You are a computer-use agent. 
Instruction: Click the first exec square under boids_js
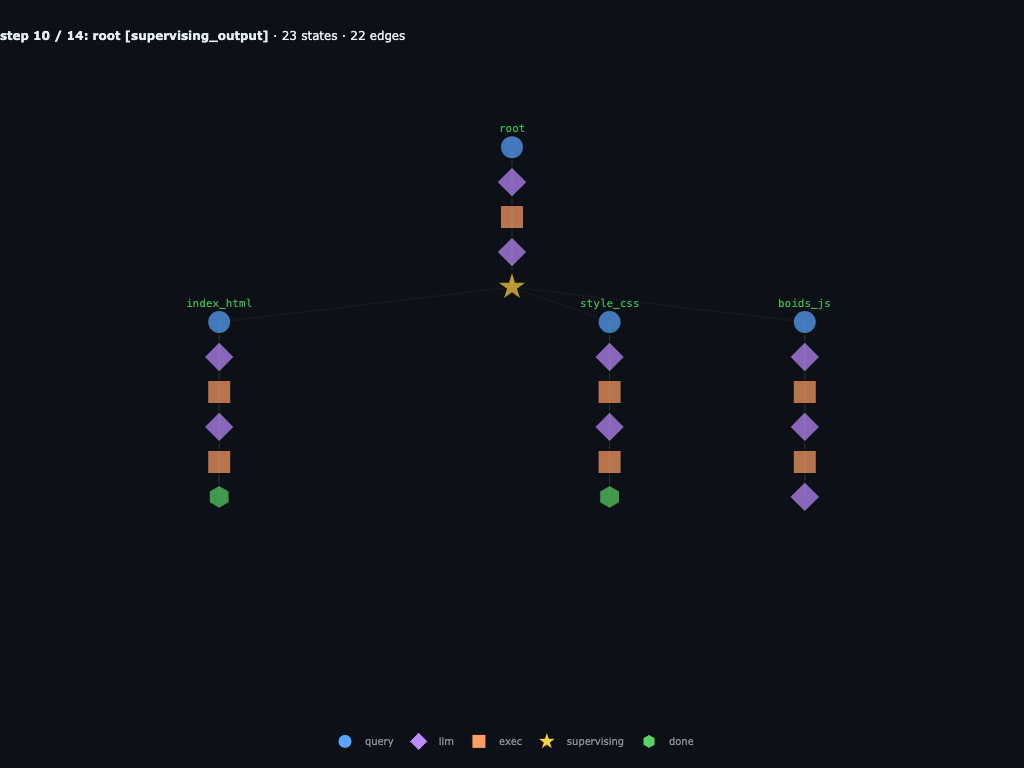pyautogui.click(x=805, y=392)
